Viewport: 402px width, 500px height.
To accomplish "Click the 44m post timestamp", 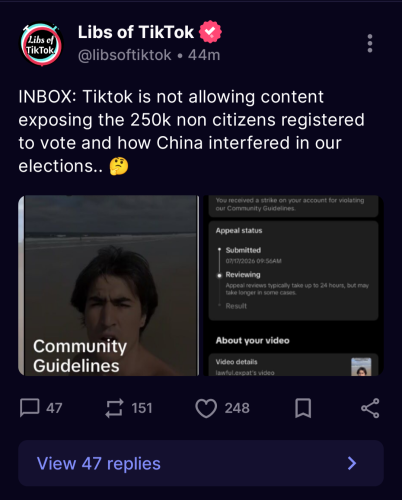I will (204, 55).
